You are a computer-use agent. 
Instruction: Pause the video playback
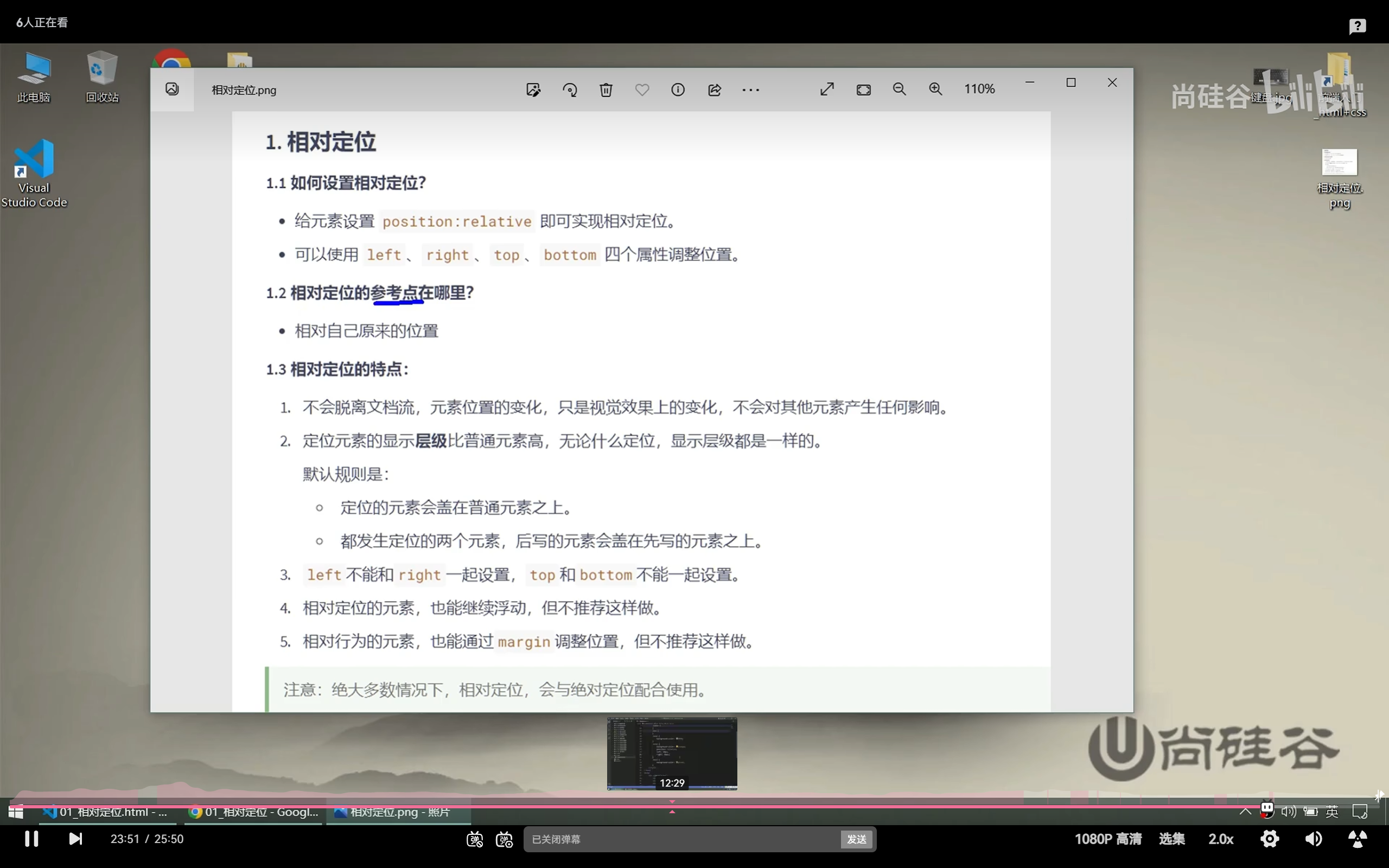coord(30,839)
